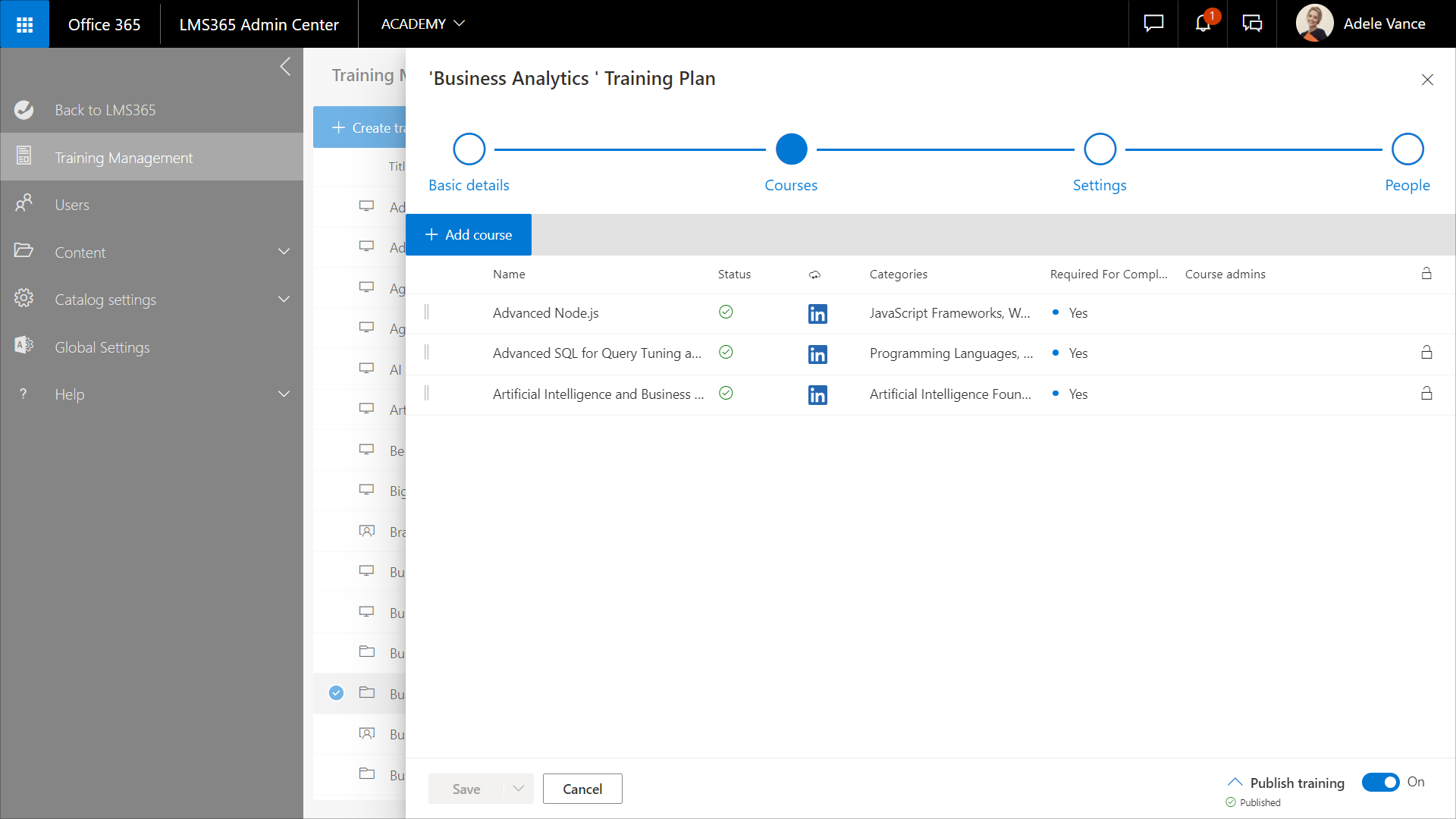Click the Published status label
The height and width of the screenshot is (819, 1456).
[x=1260, y=802]
